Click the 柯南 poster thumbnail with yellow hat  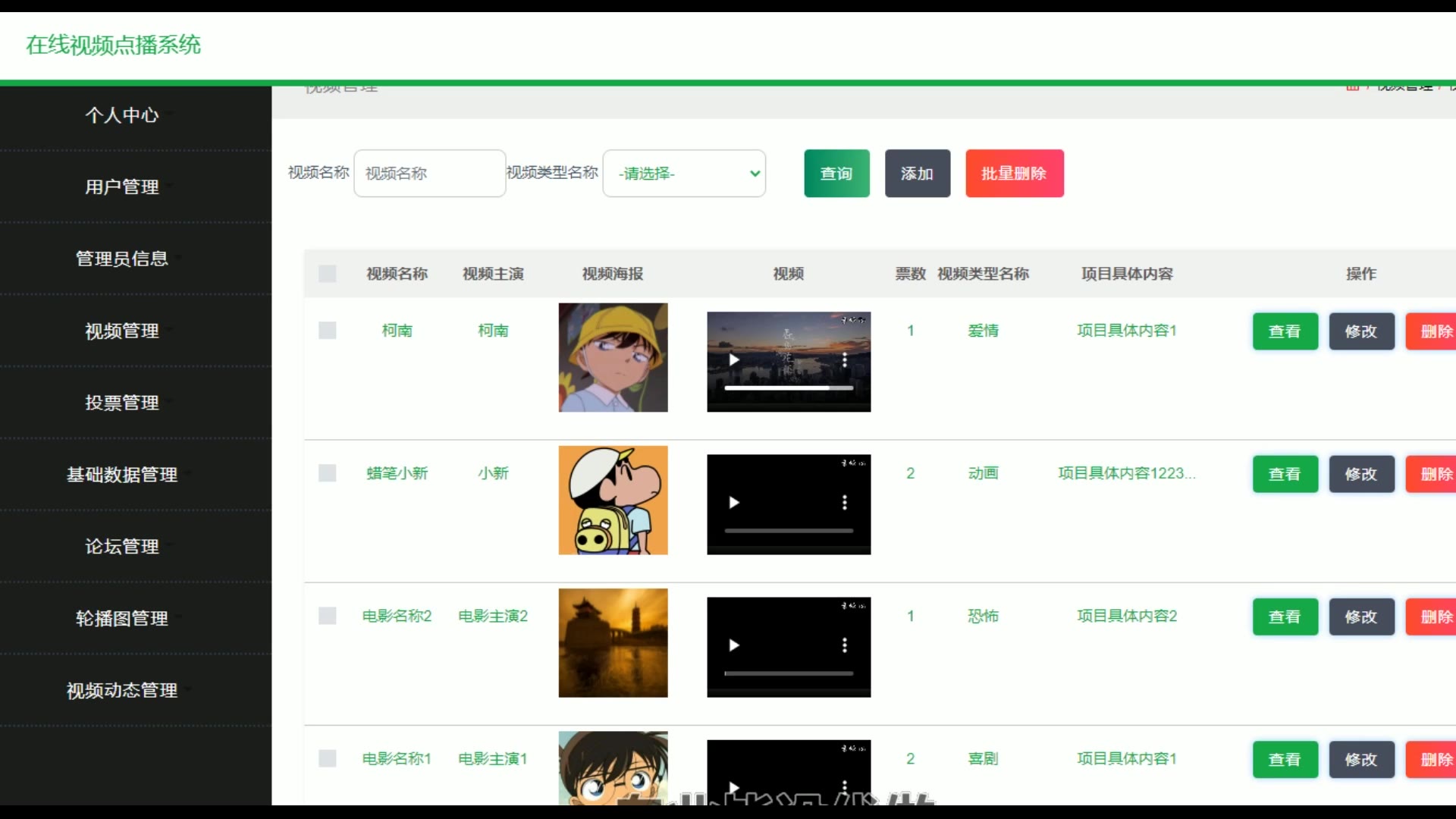coord(613,358)
